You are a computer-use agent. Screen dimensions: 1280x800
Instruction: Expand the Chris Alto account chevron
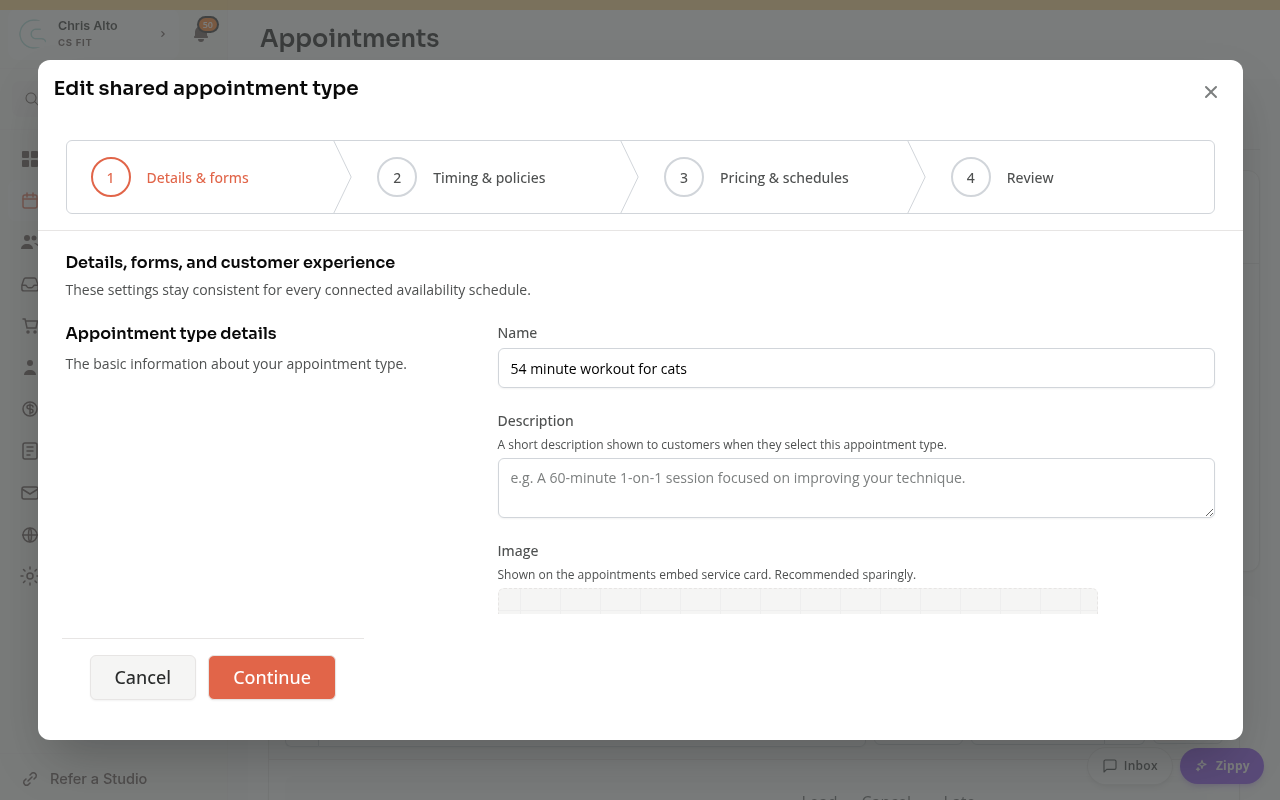163,34
